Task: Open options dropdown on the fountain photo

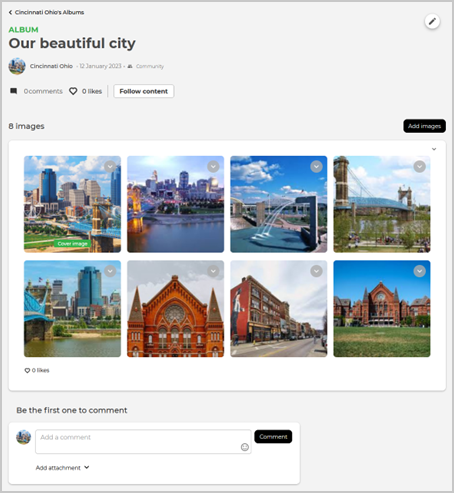Action: (x=316, y=166)
